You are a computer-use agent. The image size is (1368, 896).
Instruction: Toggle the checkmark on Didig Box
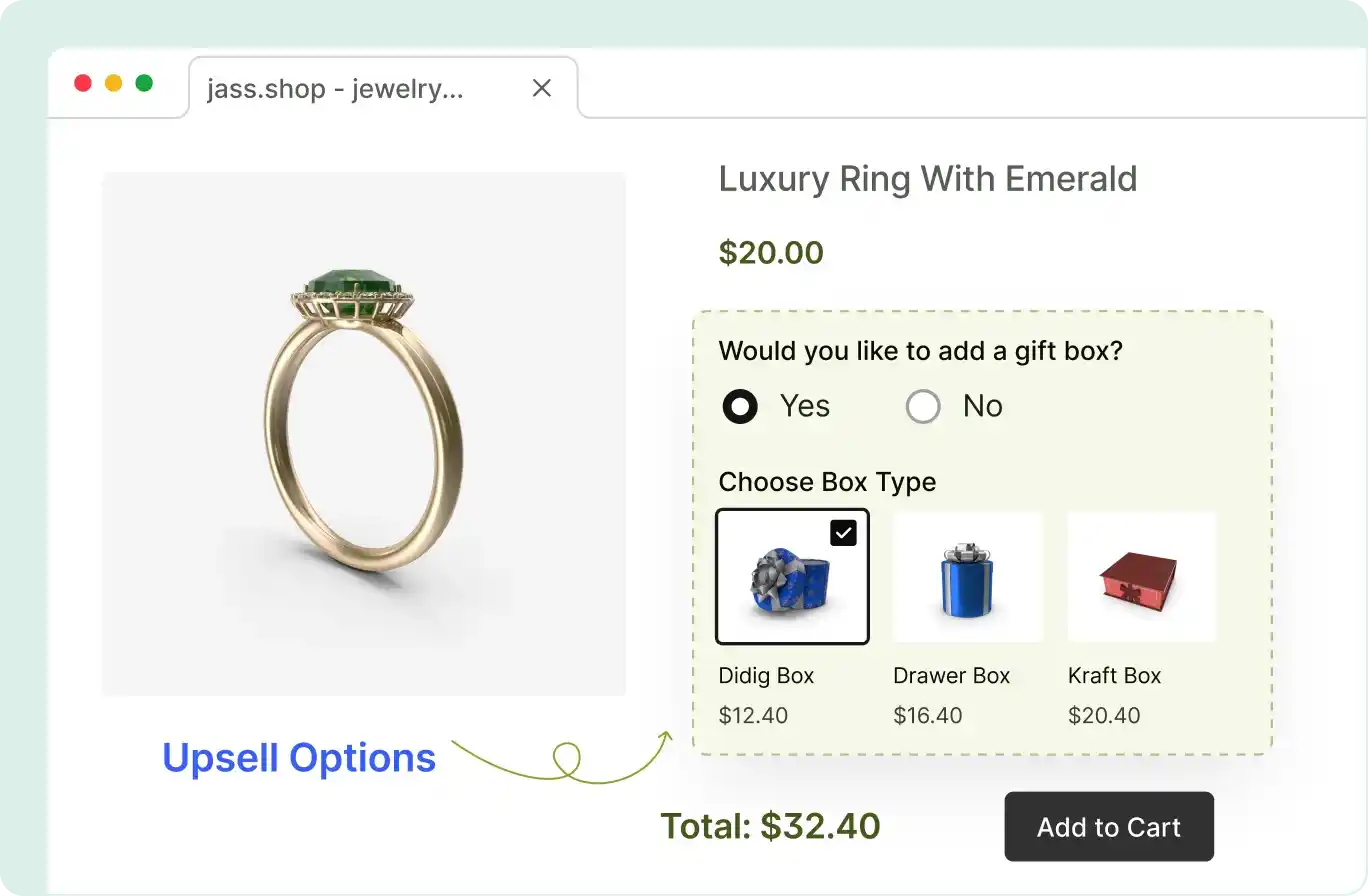click(843, 533)
